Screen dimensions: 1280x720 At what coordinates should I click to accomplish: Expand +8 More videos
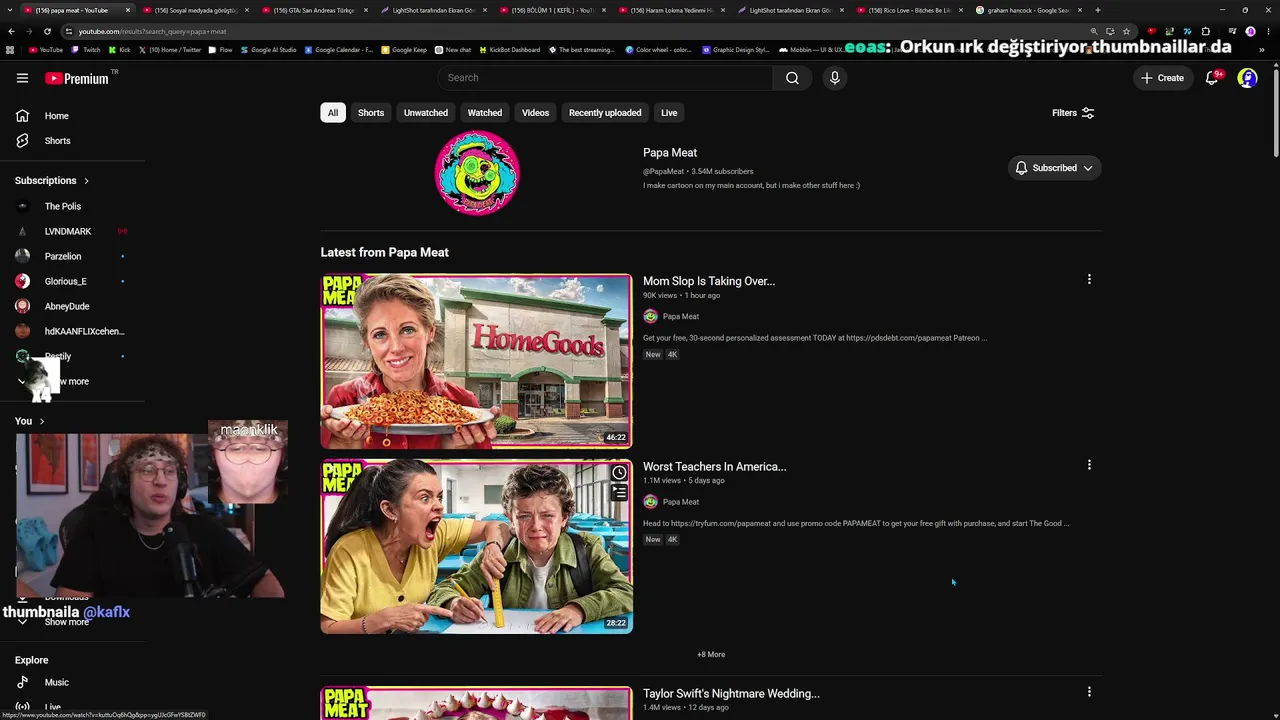711,654
